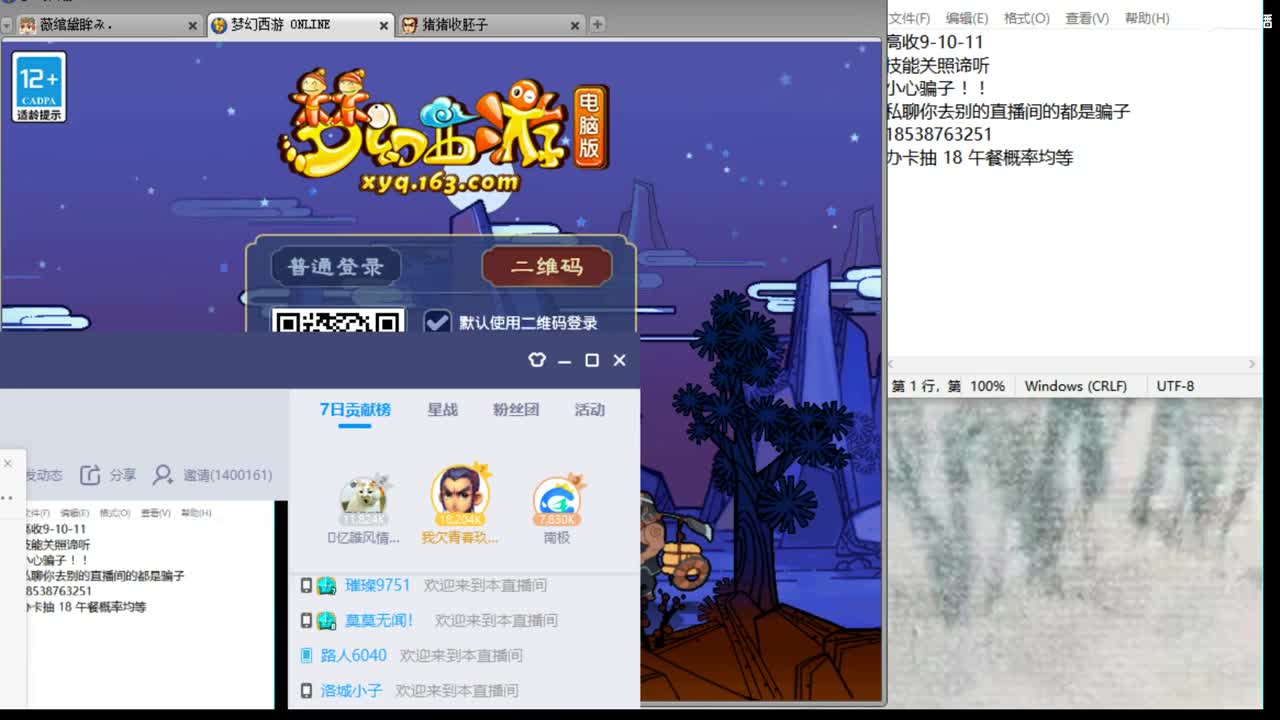Open user 路人6040 in chat list

(x=353, y=655)
